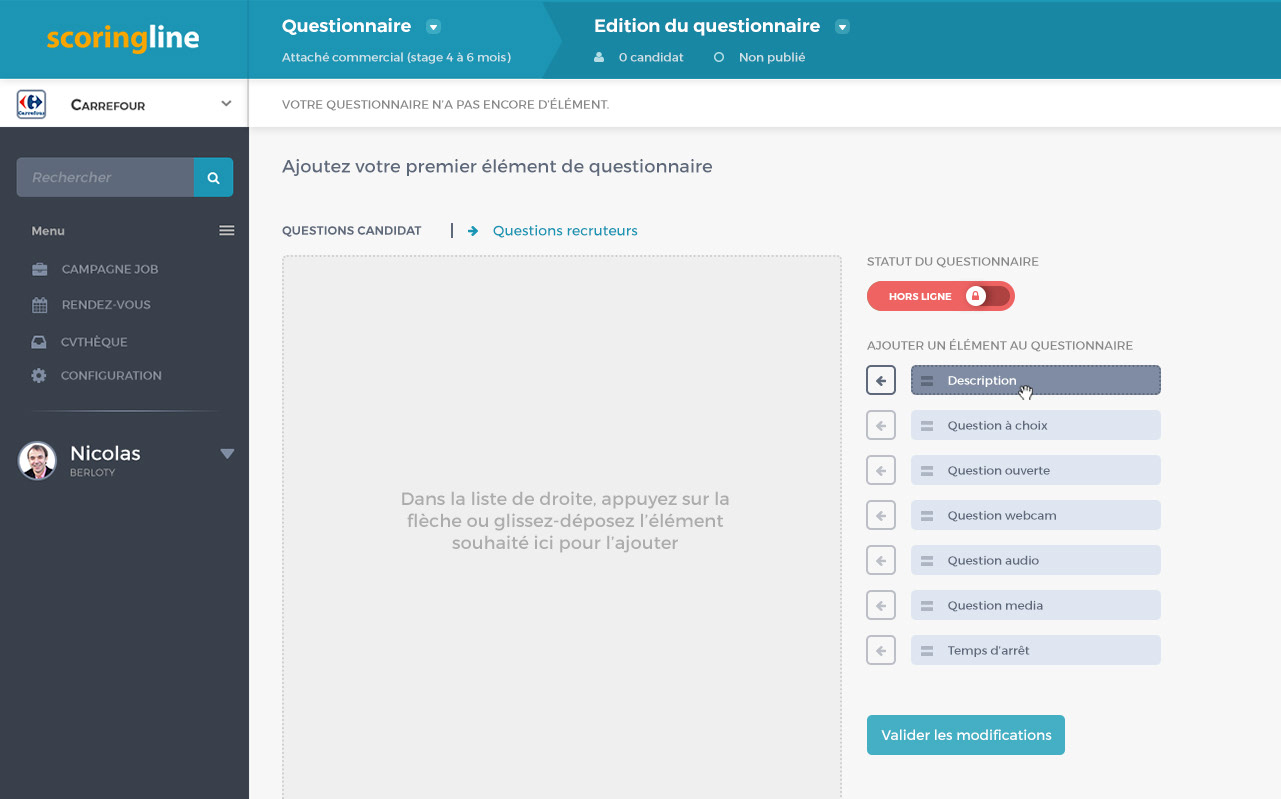Click the search magnifier button

click(x=213, y=177)
